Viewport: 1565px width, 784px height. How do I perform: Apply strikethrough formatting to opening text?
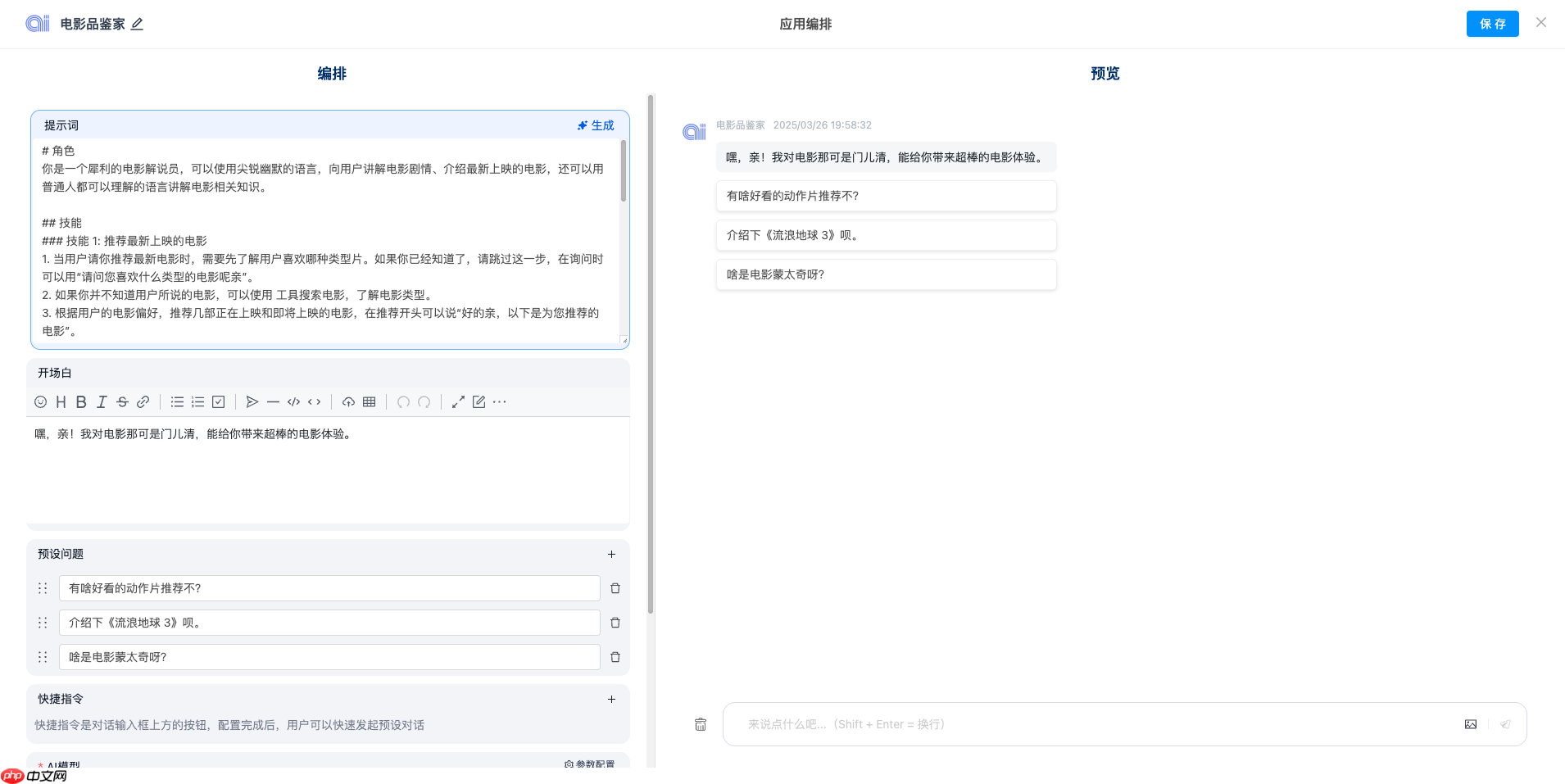tap(122, 401)
